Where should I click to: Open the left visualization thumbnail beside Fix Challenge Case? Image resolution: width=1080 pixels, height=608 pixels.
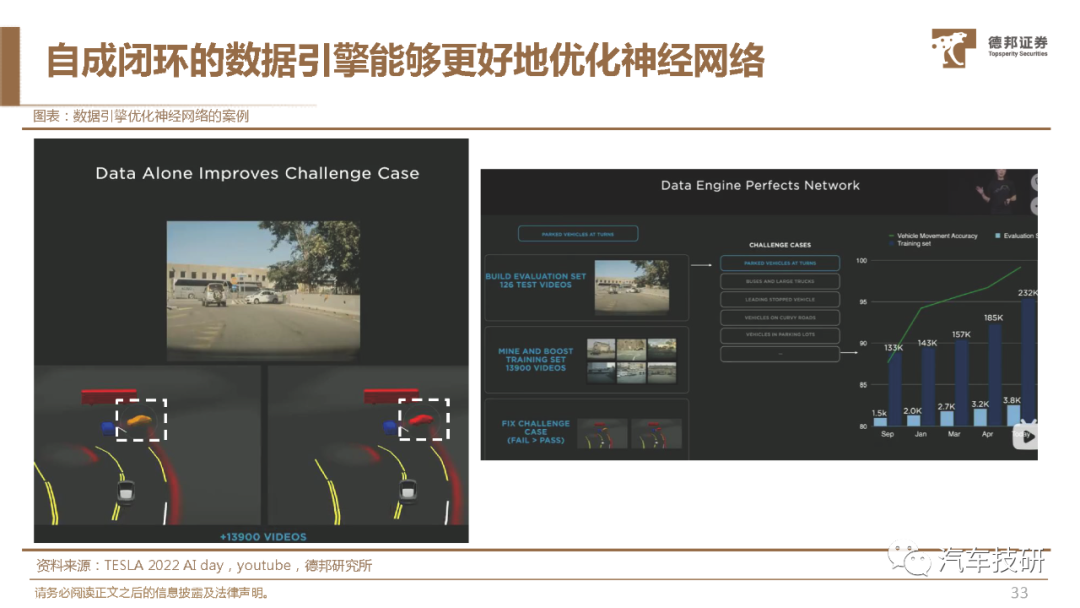(x=602, y=434)
